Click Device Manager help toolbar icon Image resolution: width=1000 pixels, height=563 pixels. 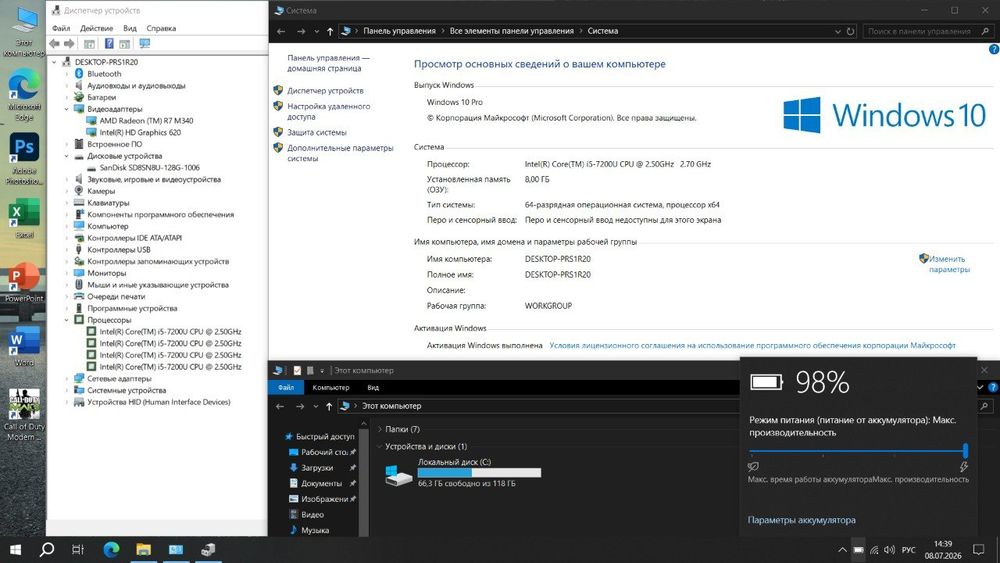click(x=109, y=43)
